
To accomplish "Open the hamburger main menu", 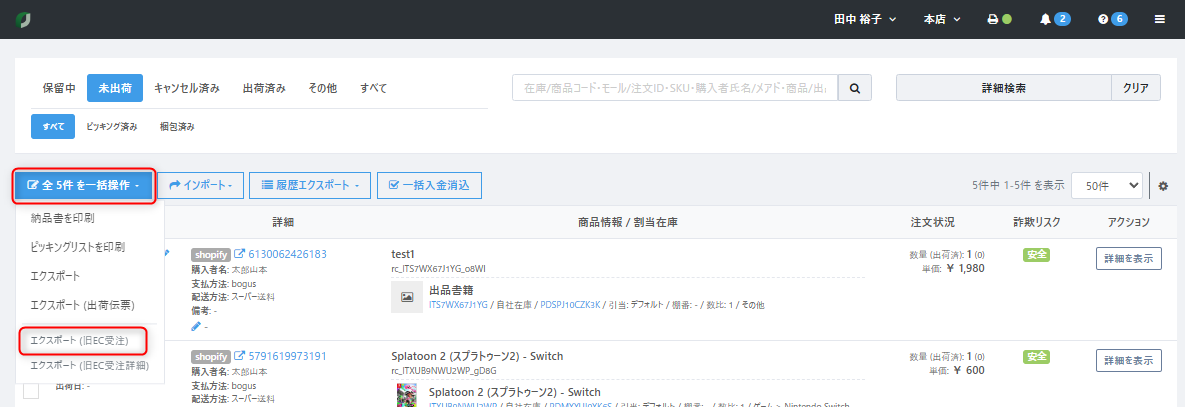I will [1160, 20].
